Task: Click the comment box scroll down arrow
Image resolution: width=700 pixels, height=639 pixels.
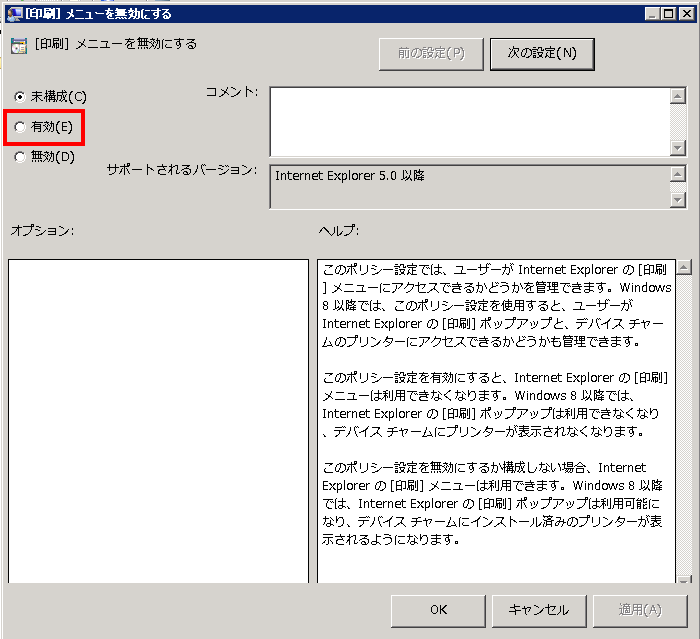Action: (677, 147)
